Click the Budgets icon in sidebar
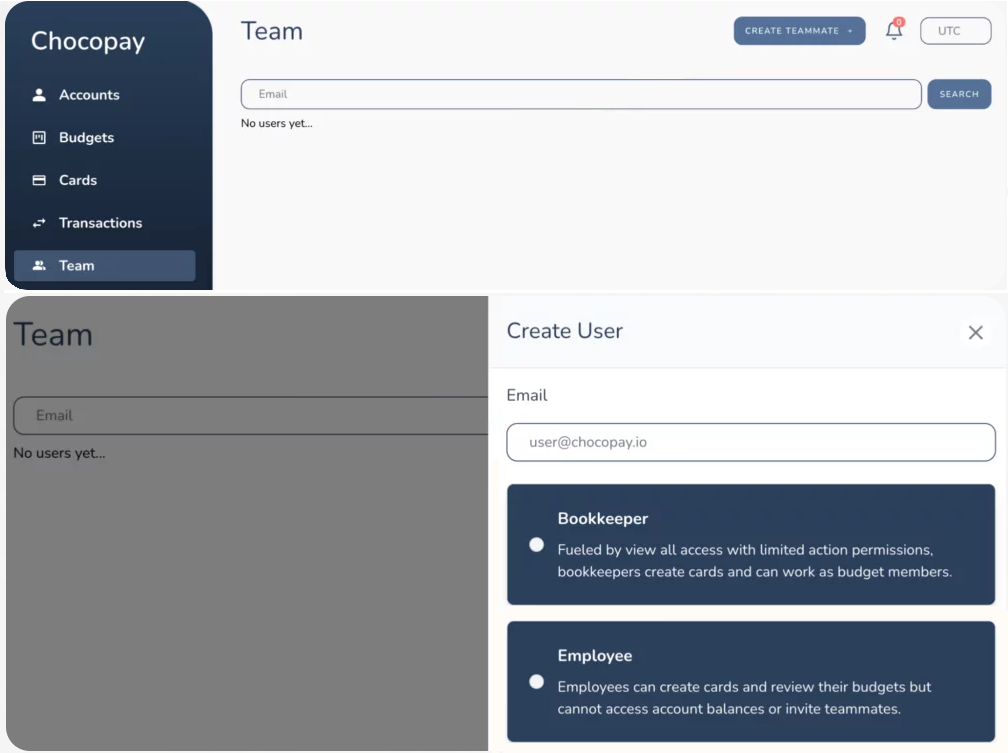Screen dimensions: 1008x753 coord(39,138)
